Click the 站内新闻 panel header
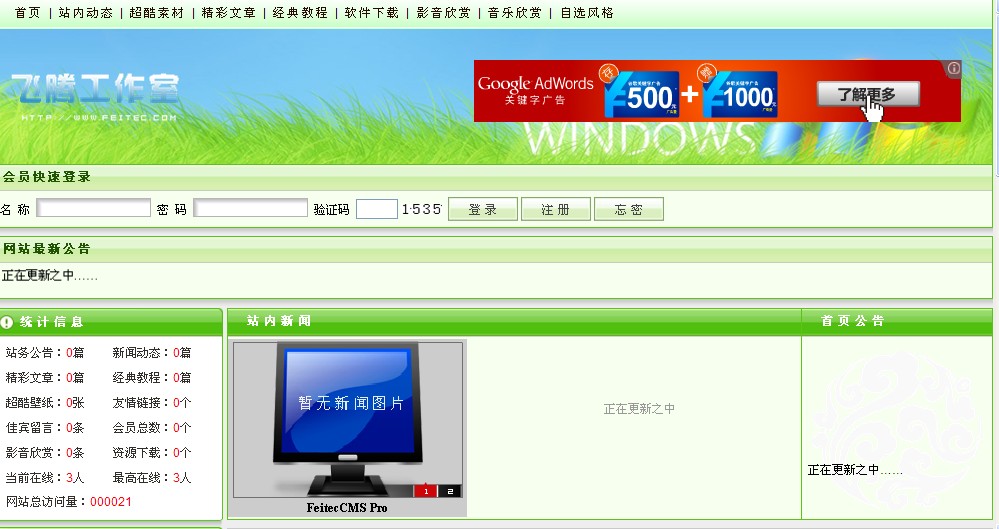The image size is (999, 529). [279, 321]
